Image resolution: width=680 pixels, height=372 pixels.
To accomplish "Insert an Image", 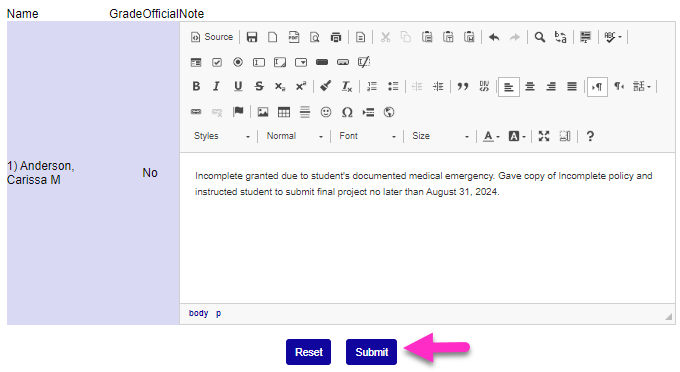I will click(263, 112).
